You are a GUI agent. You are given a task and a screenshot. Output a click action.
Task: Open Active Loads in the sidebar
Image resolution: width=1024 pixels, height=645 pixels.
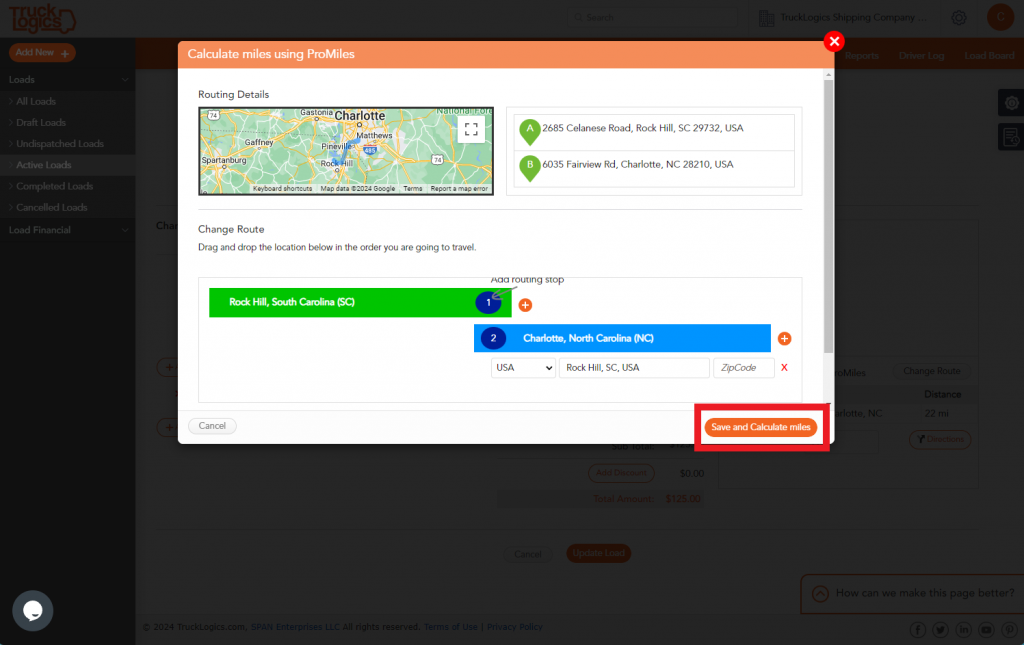(43, 165)
